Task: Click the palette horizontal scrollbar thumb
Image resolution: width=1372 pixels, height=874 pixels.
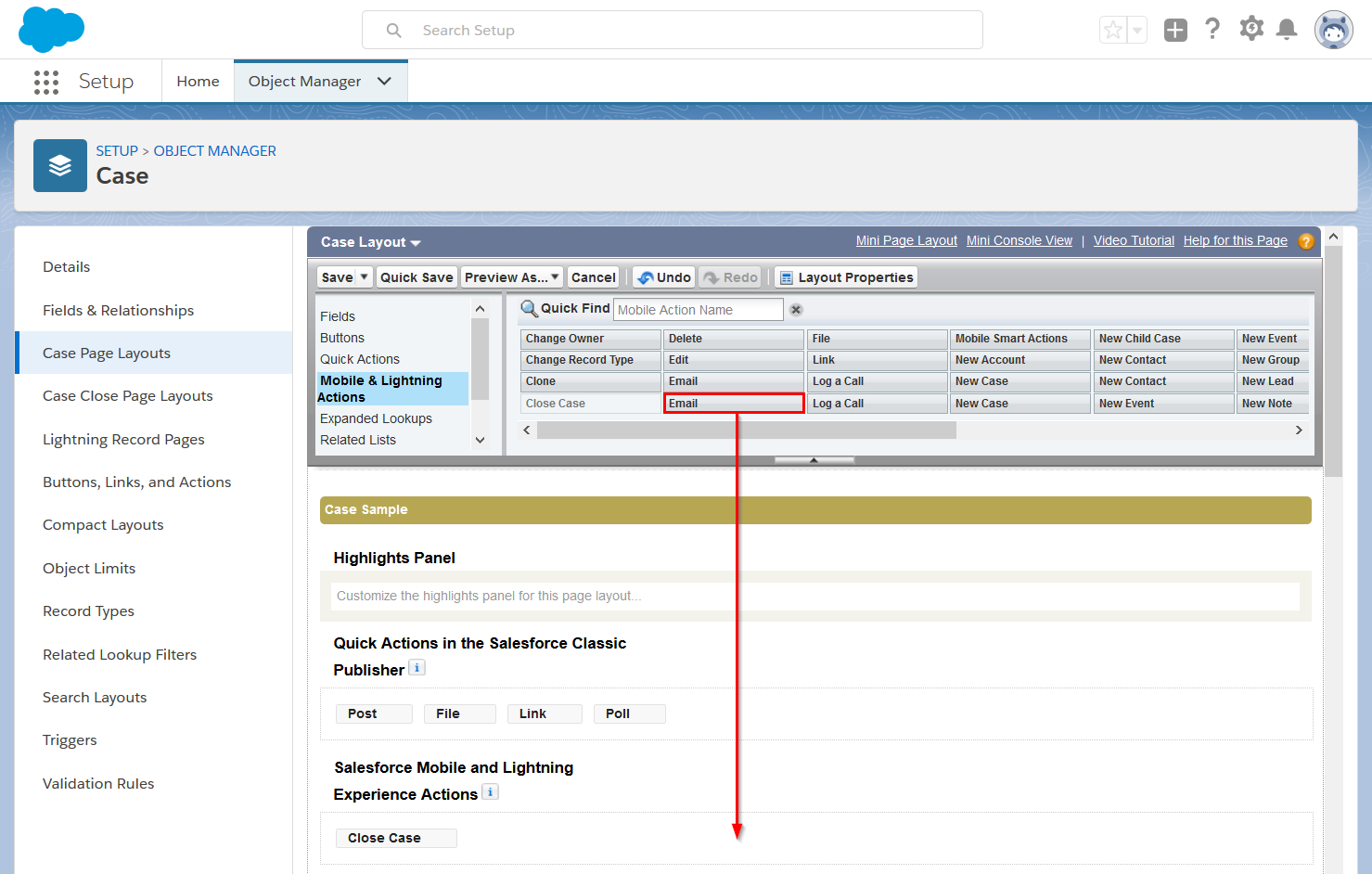Action: click(x=747, y=430)
